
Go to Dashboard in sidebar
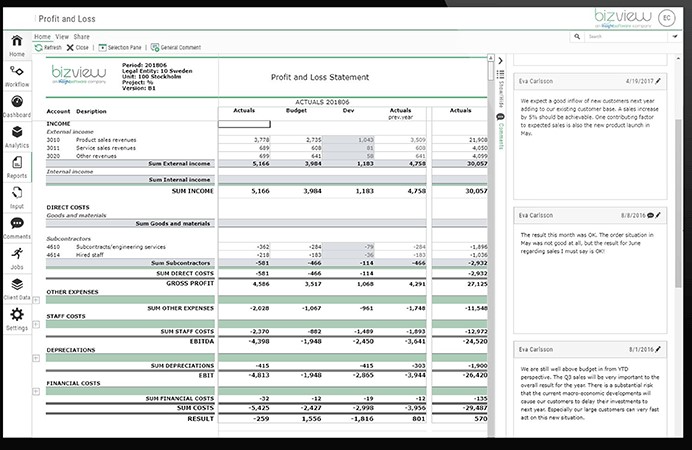[17, 106]
